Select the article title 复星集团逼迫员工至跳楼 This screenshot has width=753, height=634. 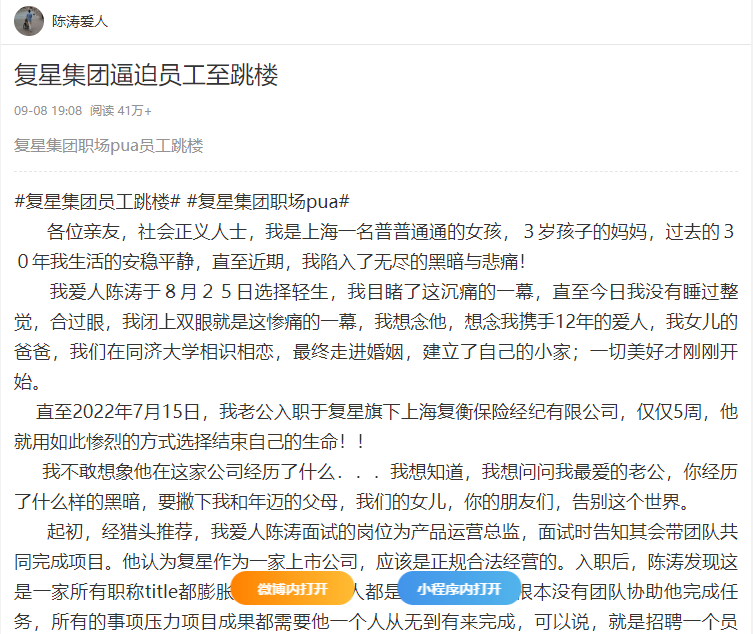click(x=146, y=75)
